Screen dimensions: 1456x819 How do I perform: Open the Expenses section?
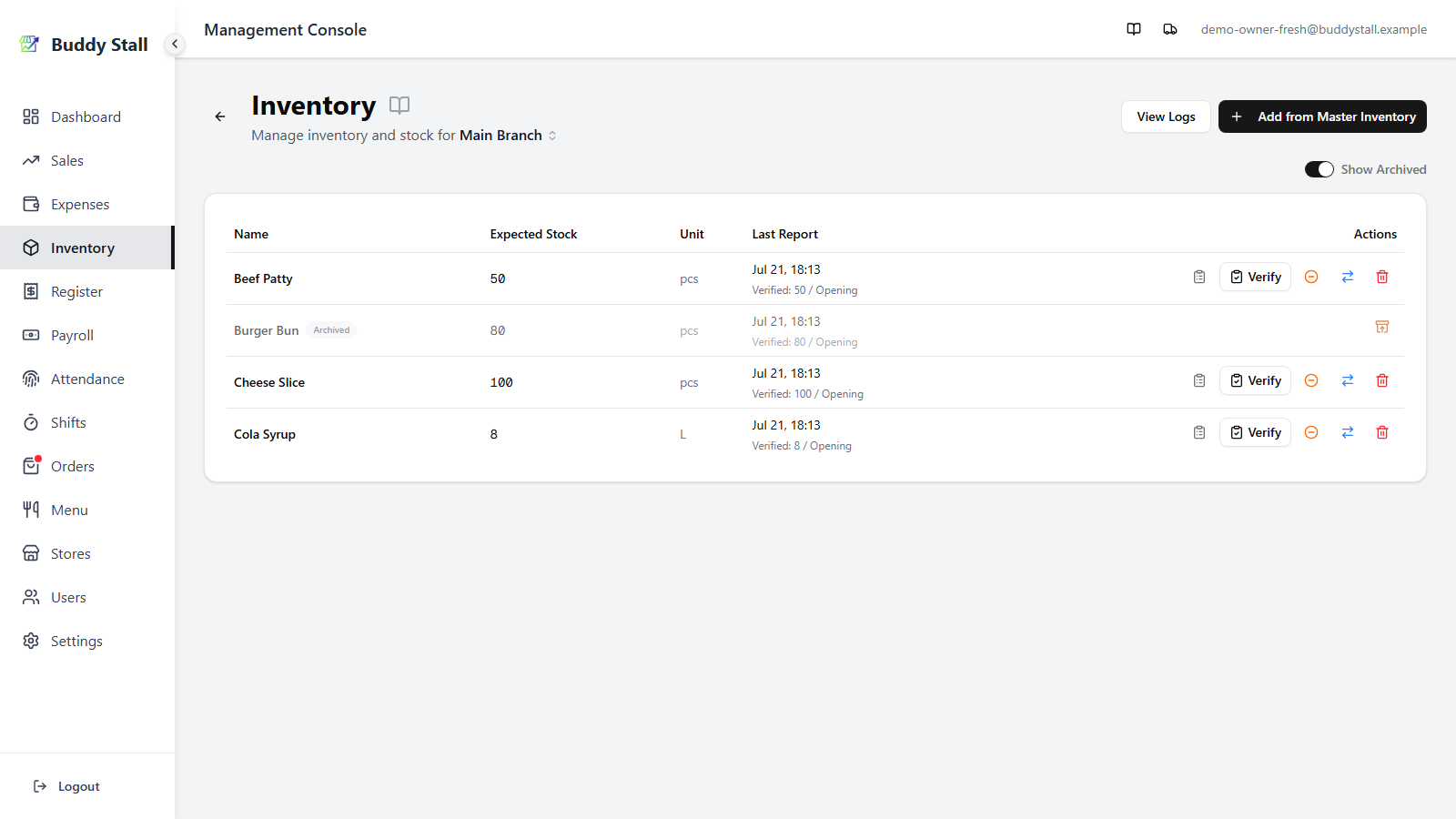click(x=86, y=204)
